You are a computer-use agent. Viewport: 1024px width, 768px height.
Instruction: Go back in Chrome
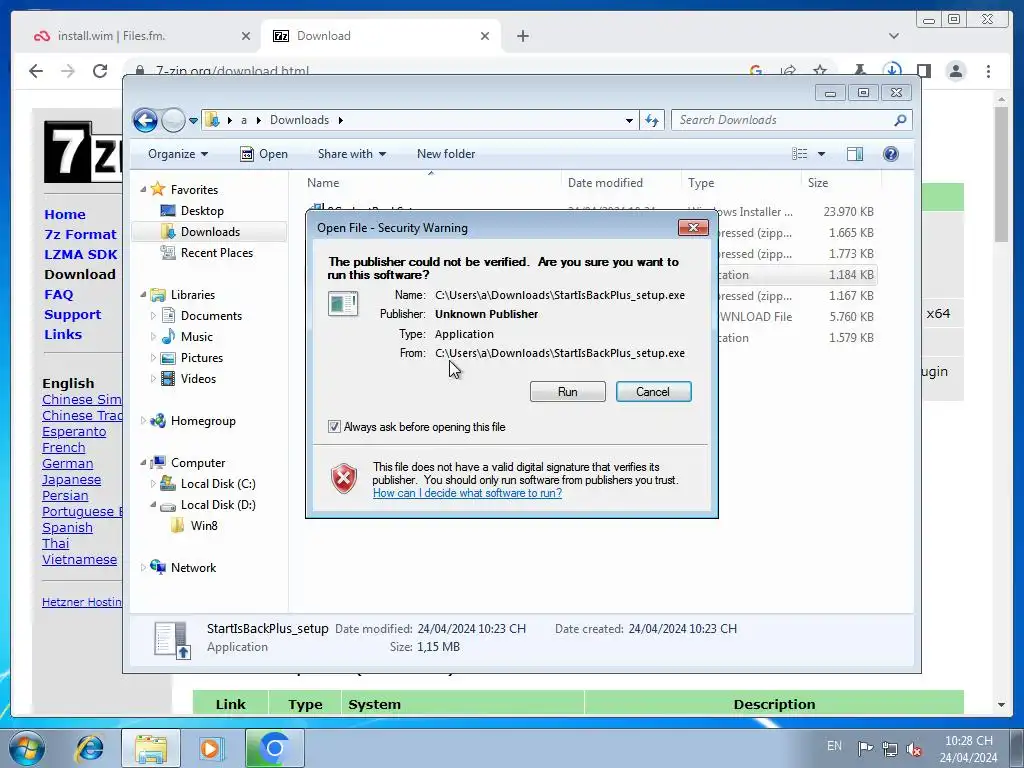(x=36, y=71)
